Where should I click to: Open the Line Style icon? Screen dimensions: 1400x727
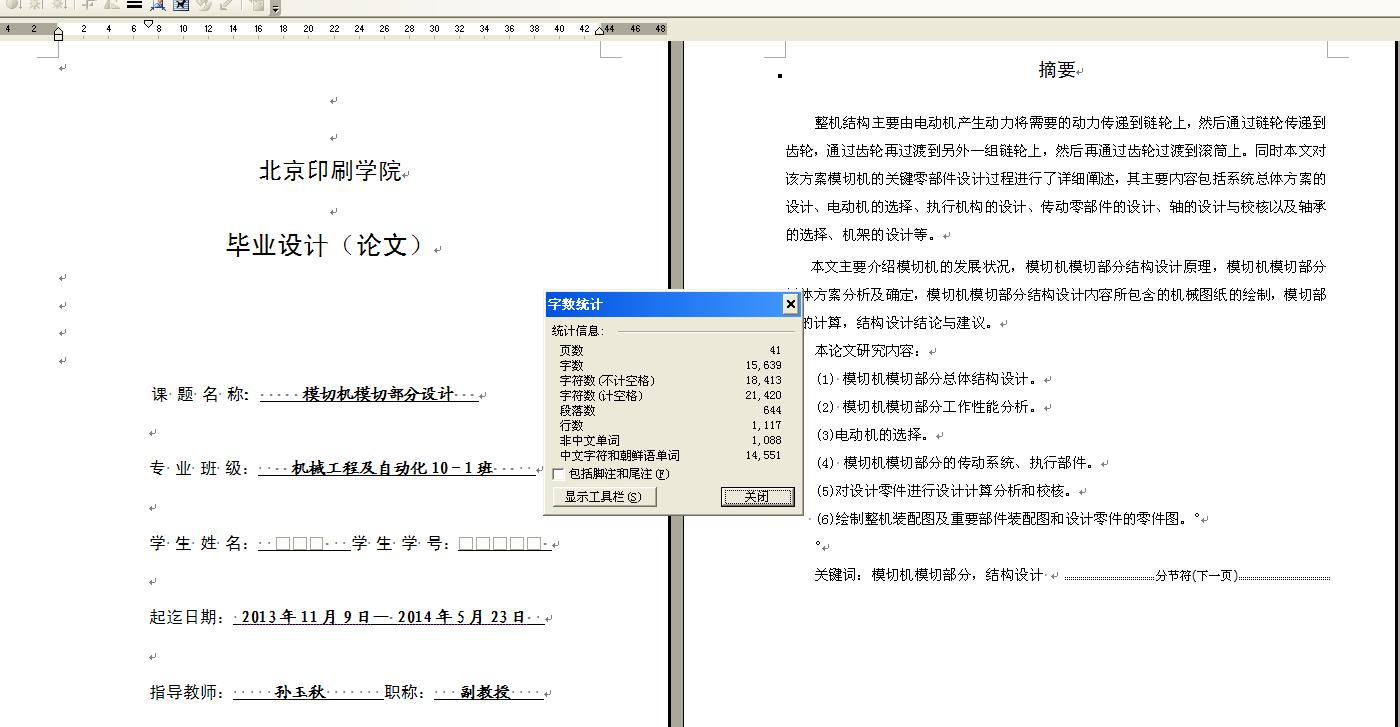136,7
